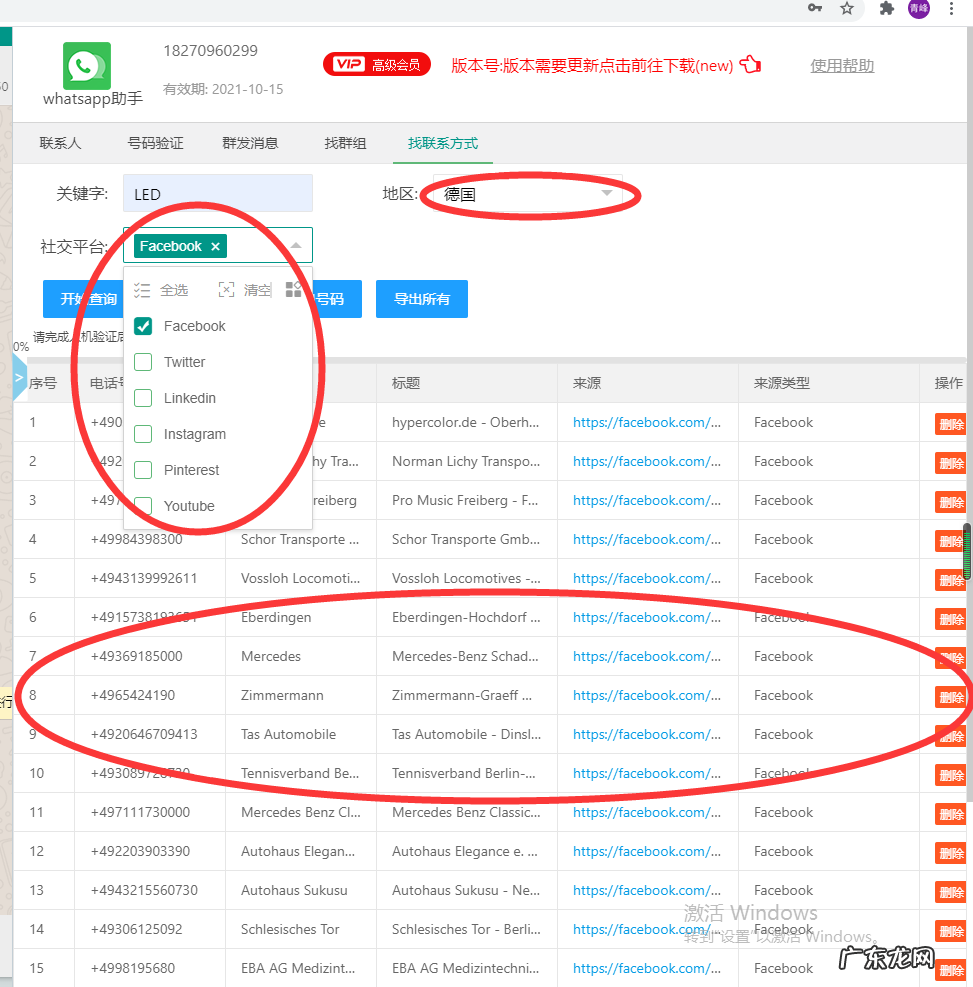Collapse the 社交平台 platform dropdown arrow

(296, 246)
